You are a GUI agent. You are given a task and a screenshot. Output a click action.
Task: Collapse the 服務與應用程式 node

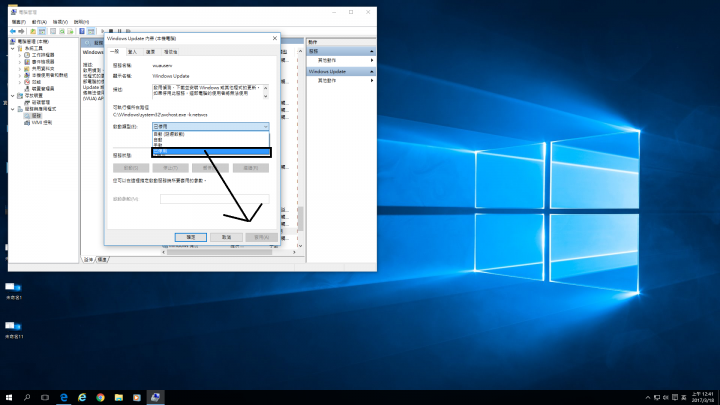[x=13, y=109]
